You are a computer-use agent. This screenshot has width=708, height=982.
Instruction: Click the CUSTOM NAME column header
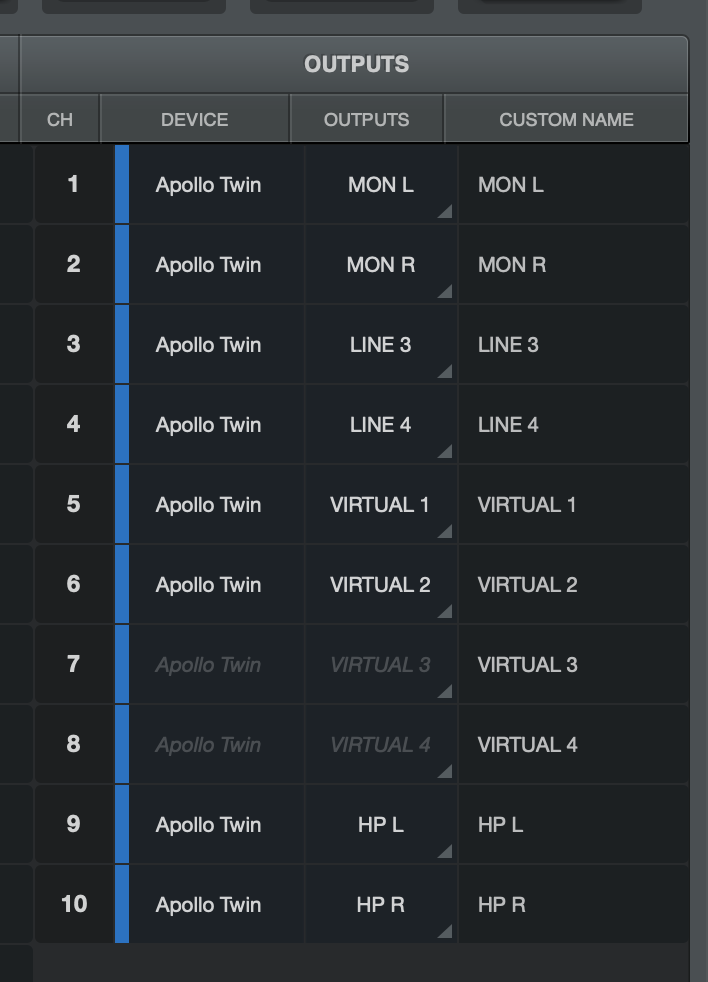click(x=566, y=119)
